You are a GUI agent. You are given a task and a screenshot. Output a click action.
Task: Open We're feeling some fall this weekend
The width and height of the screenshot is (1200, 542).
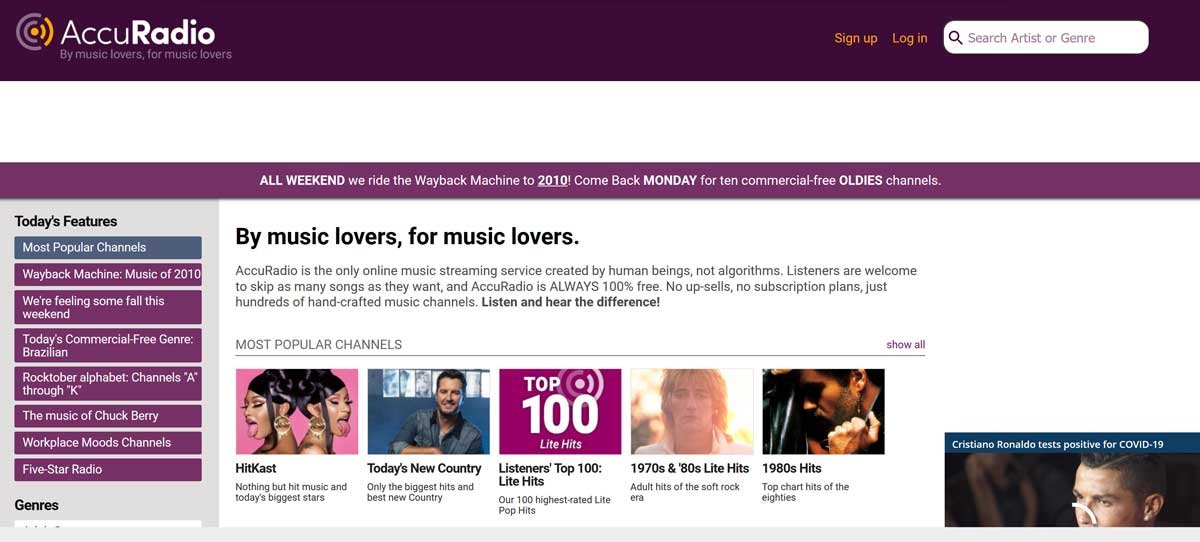pos(108,307)
